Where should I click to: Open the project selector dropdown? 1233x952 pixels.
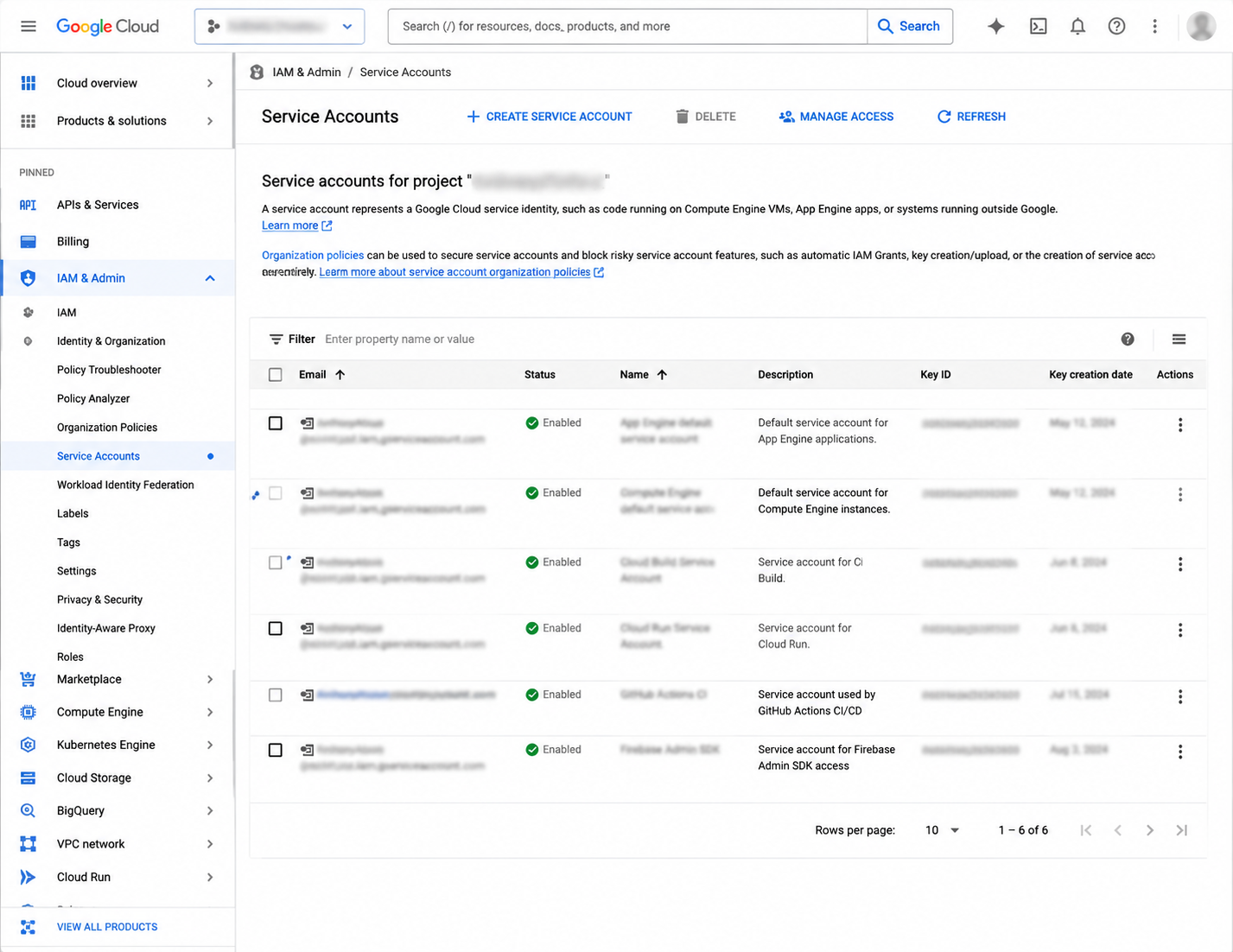pyautogui.click(x=280, y=26)
